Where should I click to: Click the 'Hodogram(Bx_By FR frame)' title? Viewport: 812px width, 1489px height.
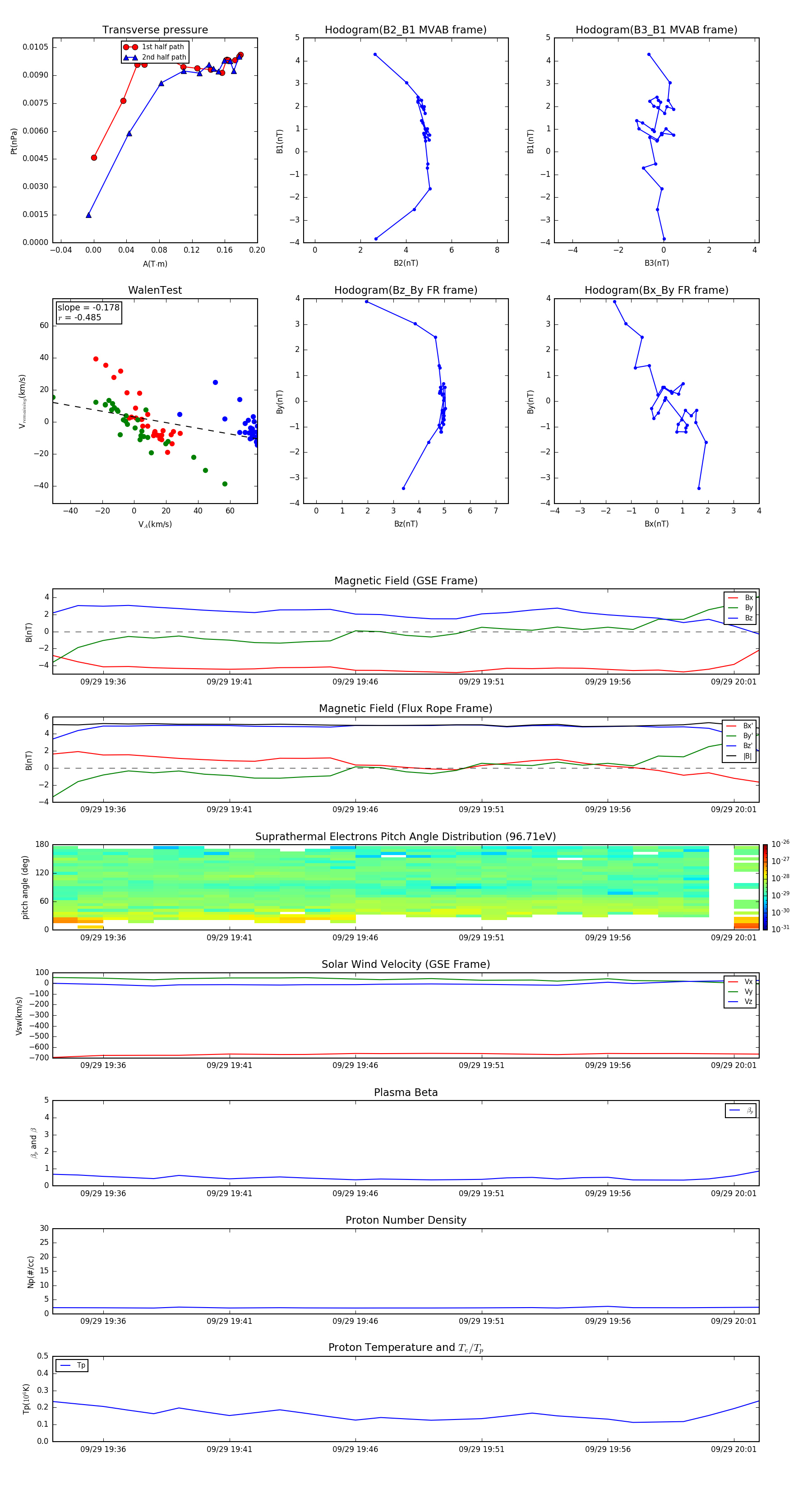click(656, 290)
